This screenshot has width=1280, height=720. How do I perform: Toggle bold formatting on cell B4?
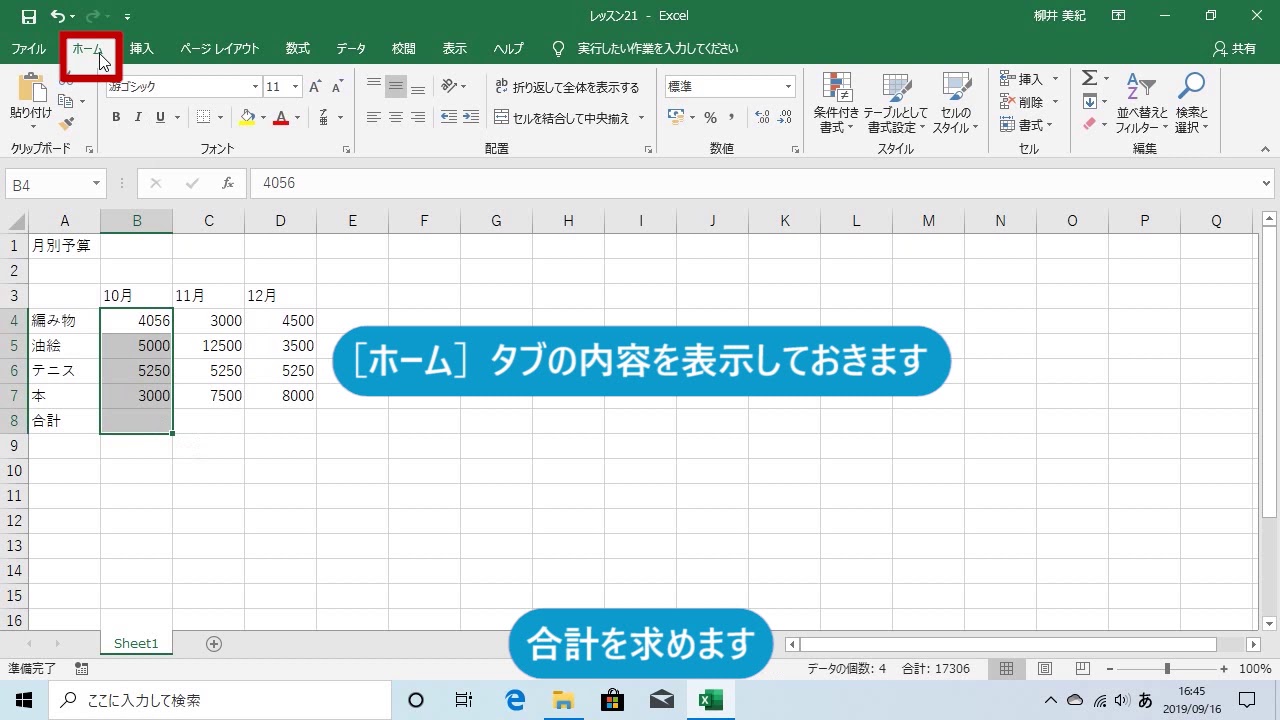[x=115, y=117]
